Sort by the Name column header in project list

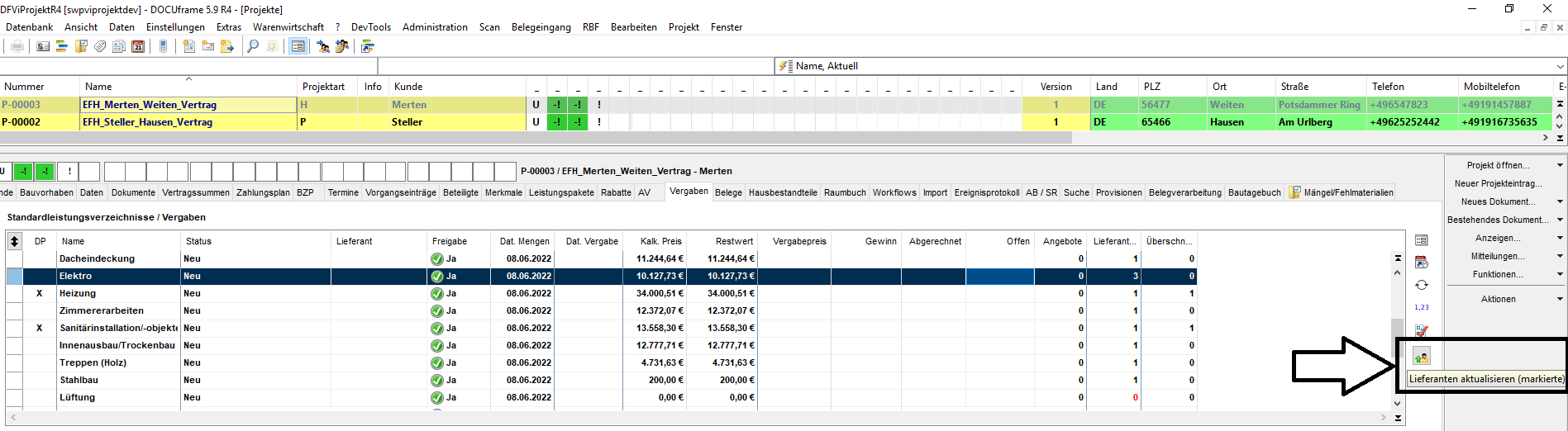pyautogui.click(x=188, y=86)
